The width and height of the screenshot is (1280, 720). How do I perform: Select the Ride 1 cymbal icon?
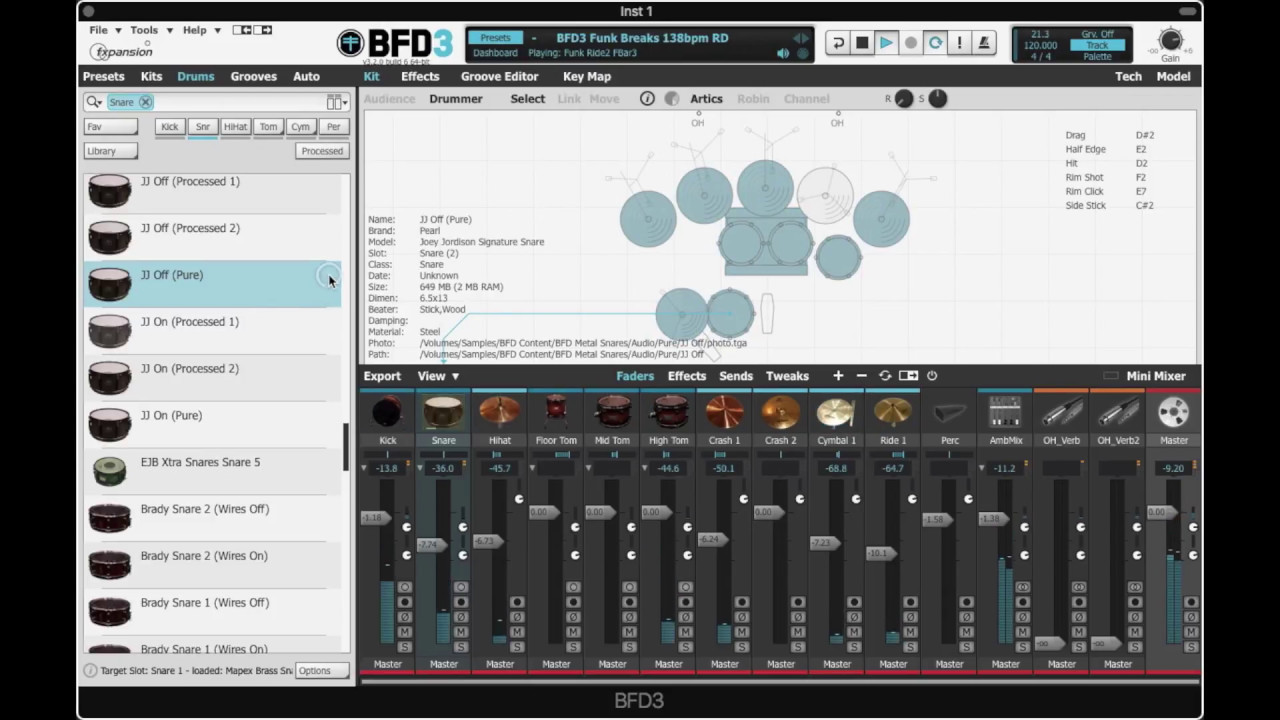point(893,412)
